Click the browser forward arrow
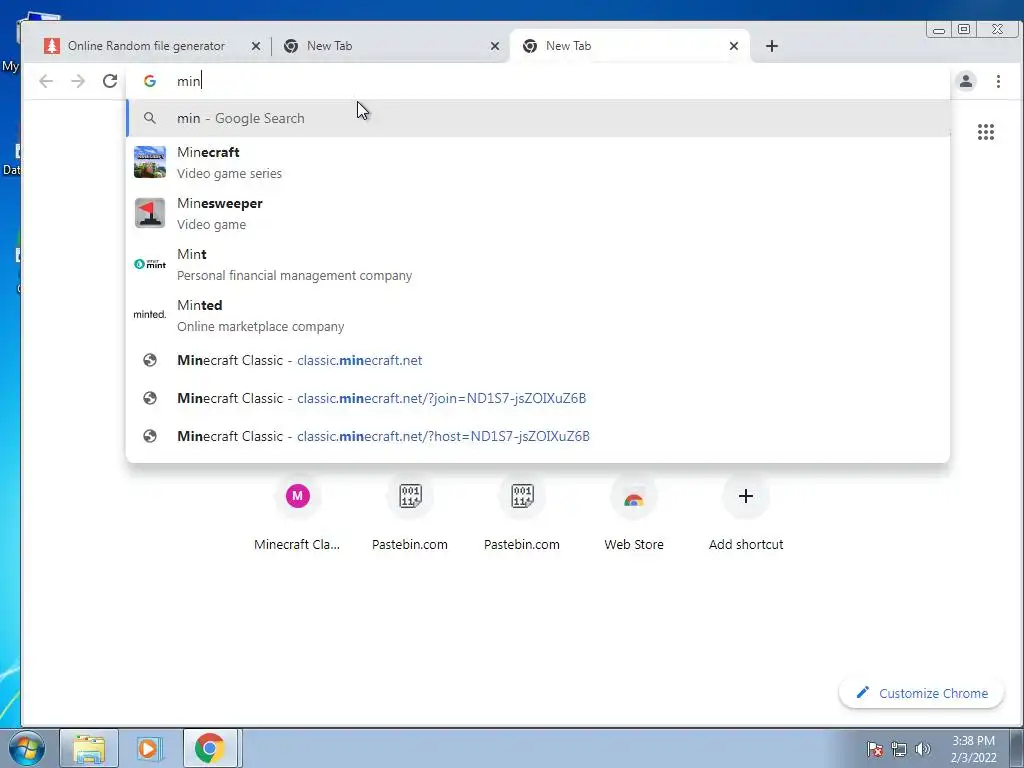1024x768 pixels. pyautogui.click(x=78, y=81)
